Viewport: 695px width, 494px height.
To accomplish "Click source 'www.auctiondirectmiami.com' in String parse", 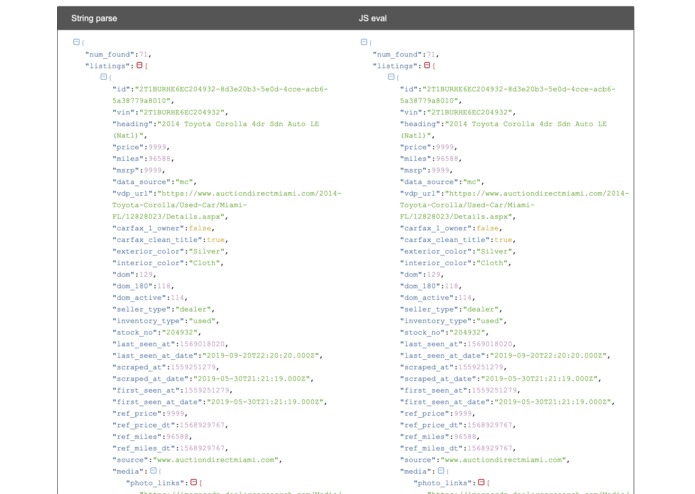I will tap(216, 460).
